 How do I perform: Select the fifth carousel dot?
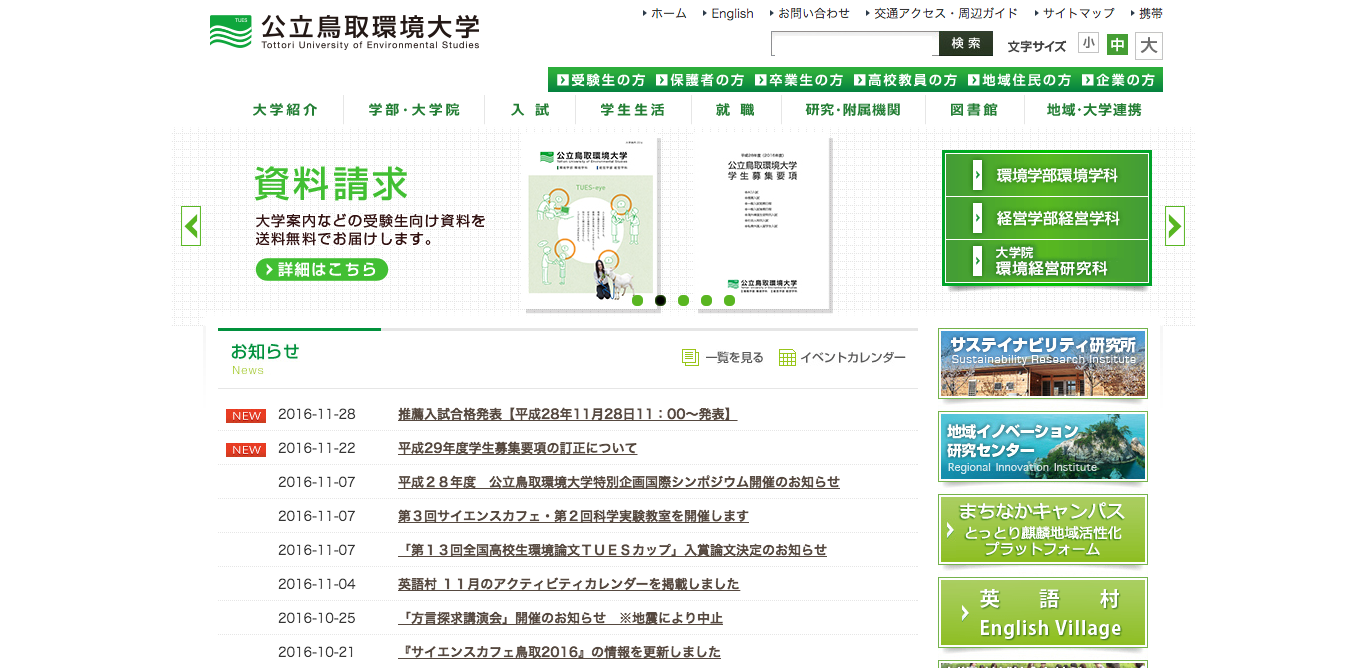coord(729,300)
